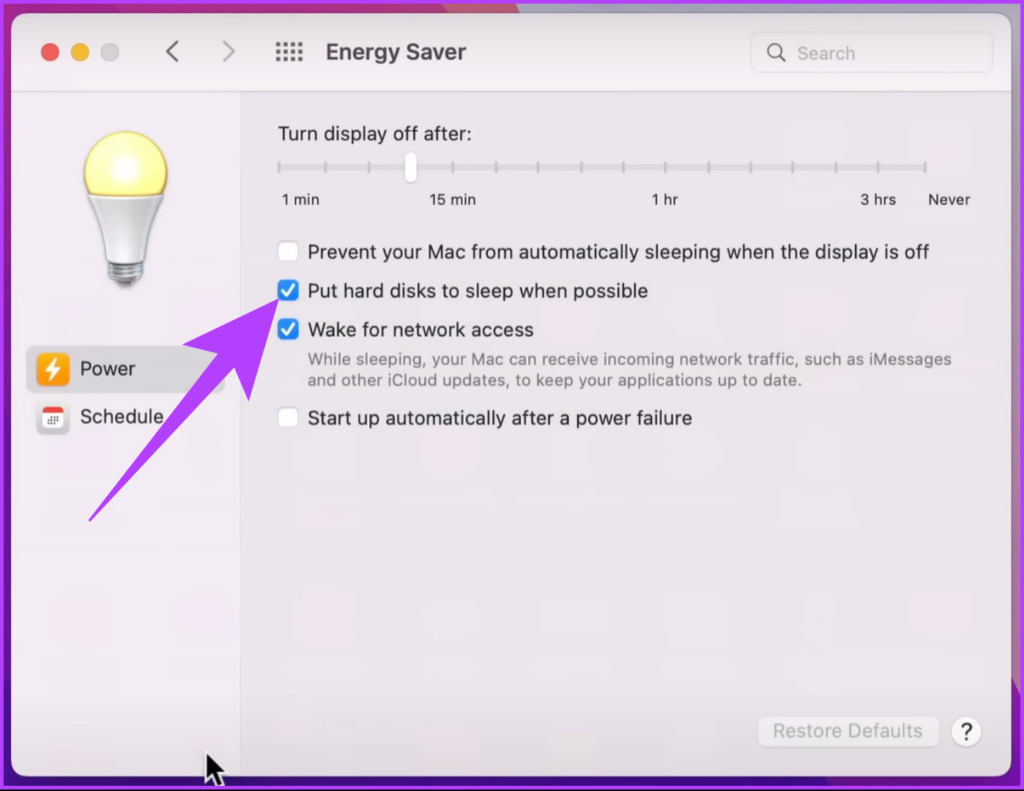The width and height of the screenshot is (1024, 791).
Task: Set display off slider to 1 hr mark
Action: pos(665,167)
